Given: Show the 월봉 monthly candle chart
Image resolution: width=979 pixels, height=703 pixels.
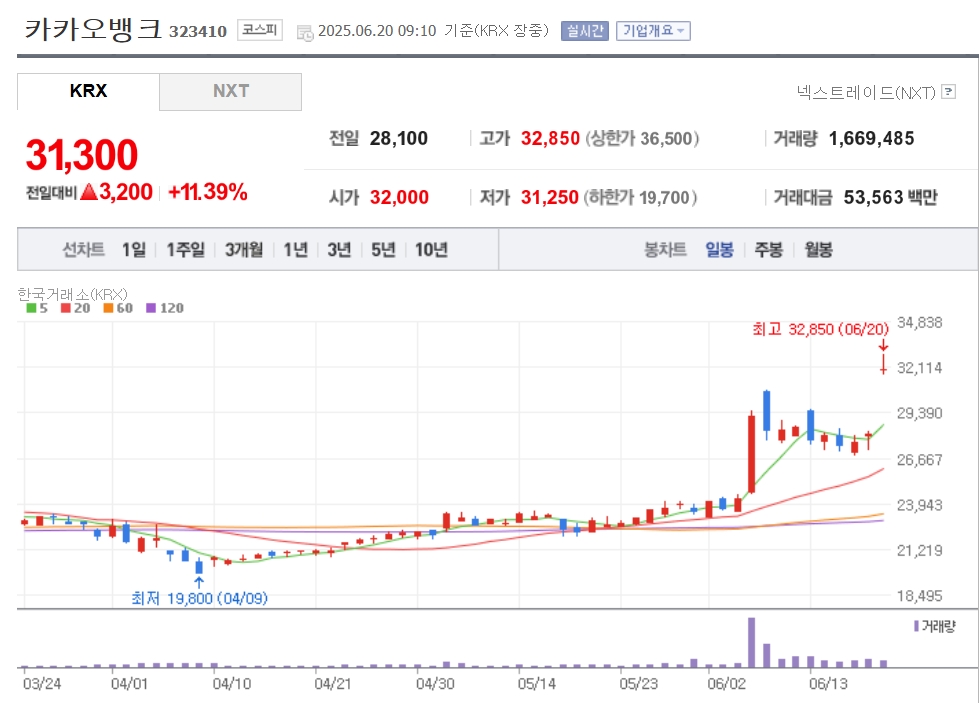Looking at the screenshot, I should tap(819, 250).
